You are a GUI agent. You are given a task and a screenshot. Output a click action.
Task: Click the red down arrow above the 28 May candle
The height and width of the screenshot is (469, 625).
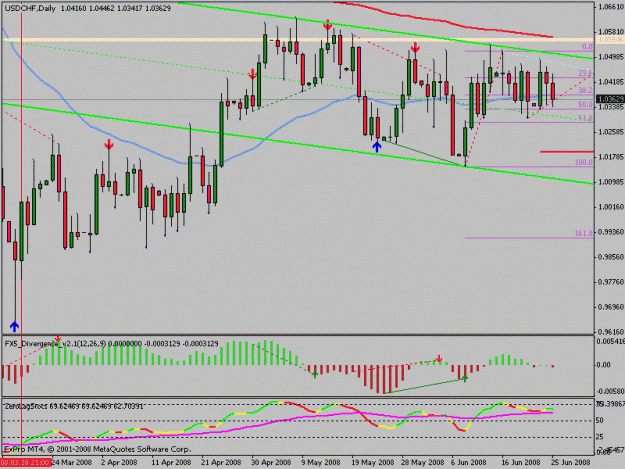point(415,47)
